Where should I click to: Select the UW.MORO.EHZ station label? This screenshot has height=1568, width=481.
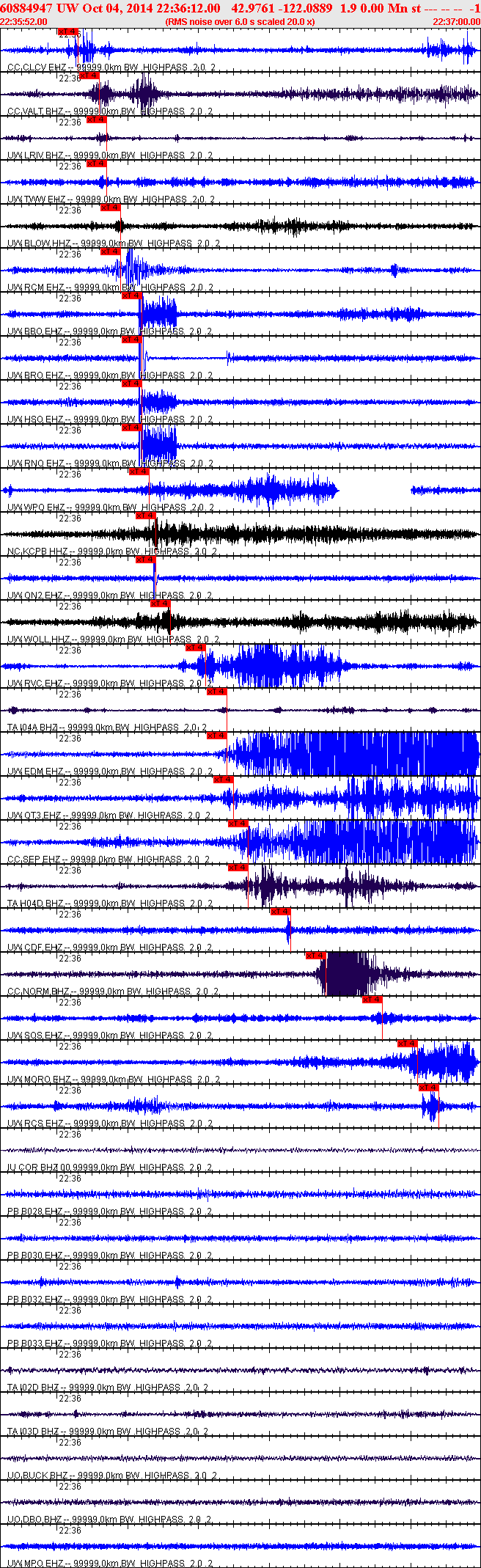(x=113, y=1080)
